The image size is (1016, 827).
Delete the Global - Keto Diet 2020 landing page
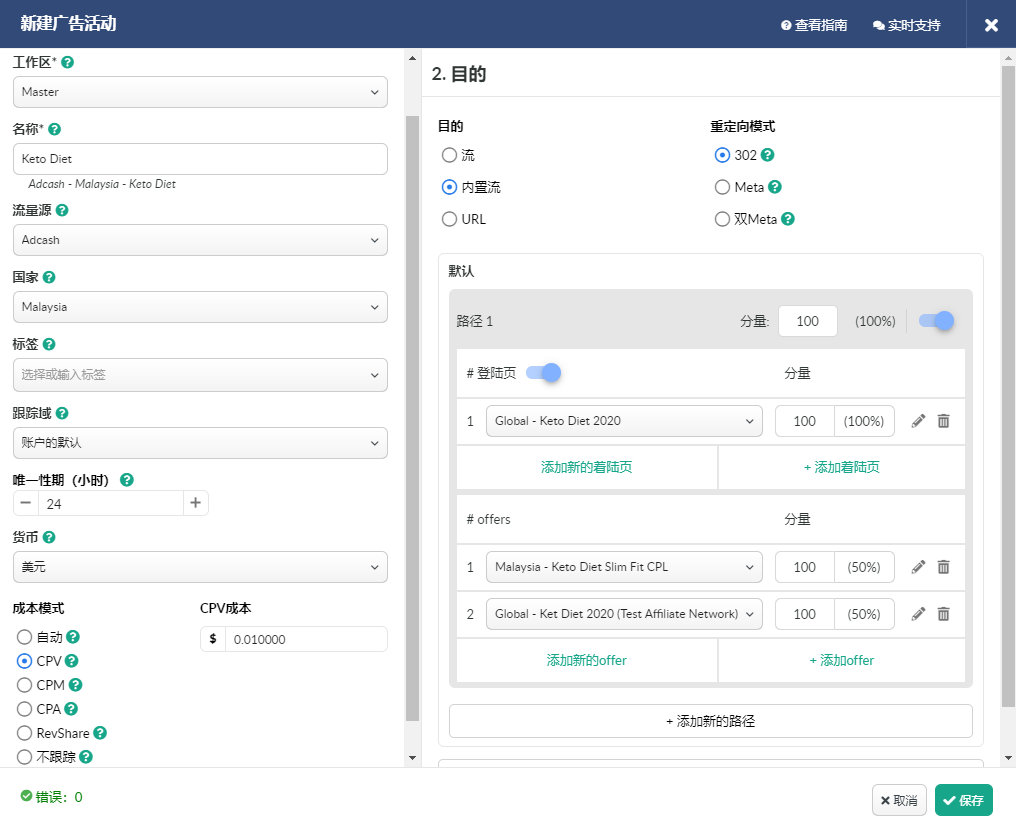coord(943,421)
